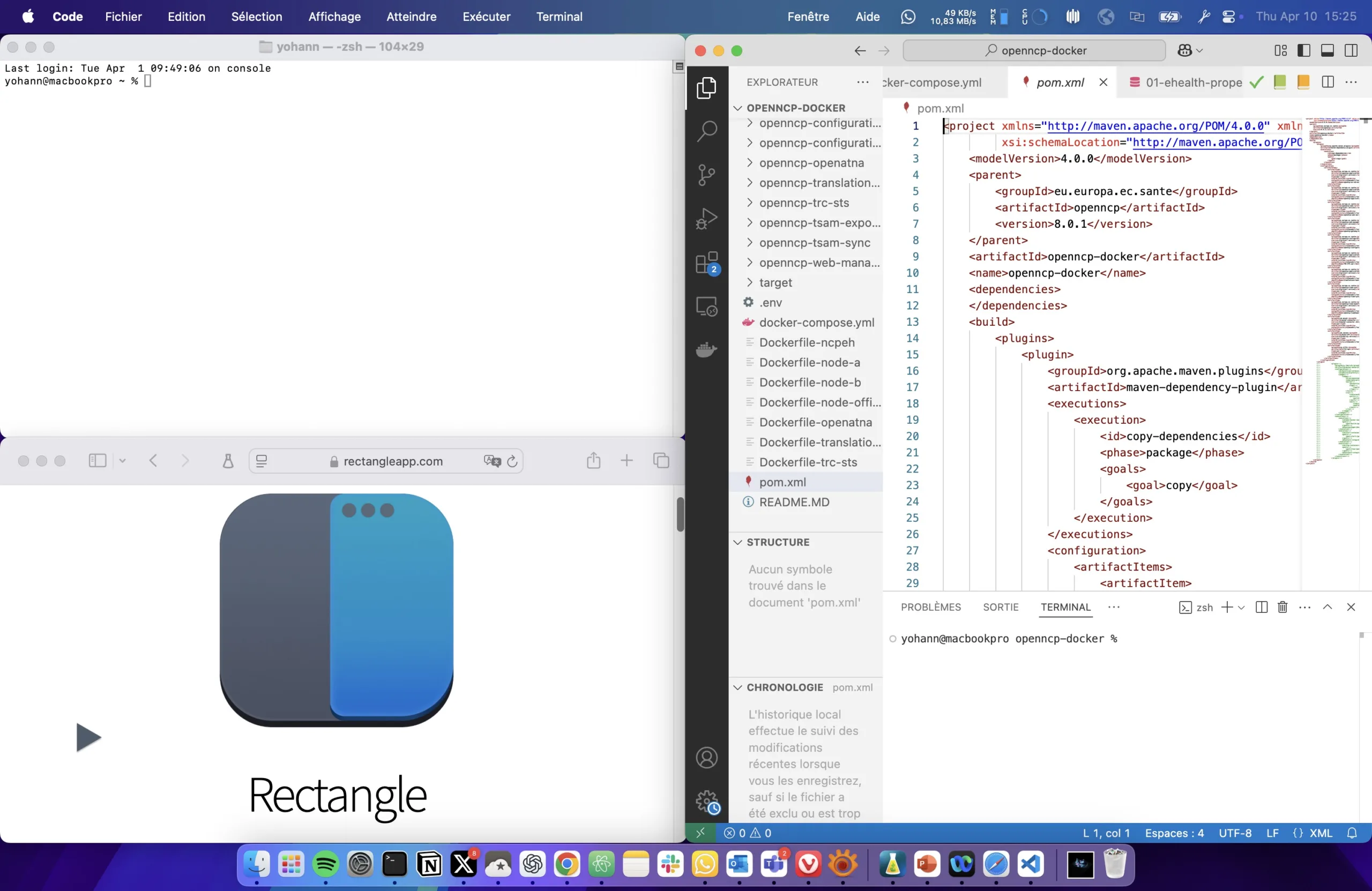Show the PROBLÈMES panel tab
The image size is (1372, 891).
click(930, 607)
